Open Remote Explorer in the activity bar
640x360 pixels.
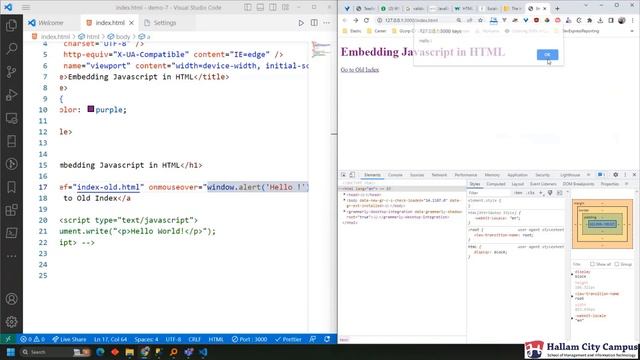11,118
